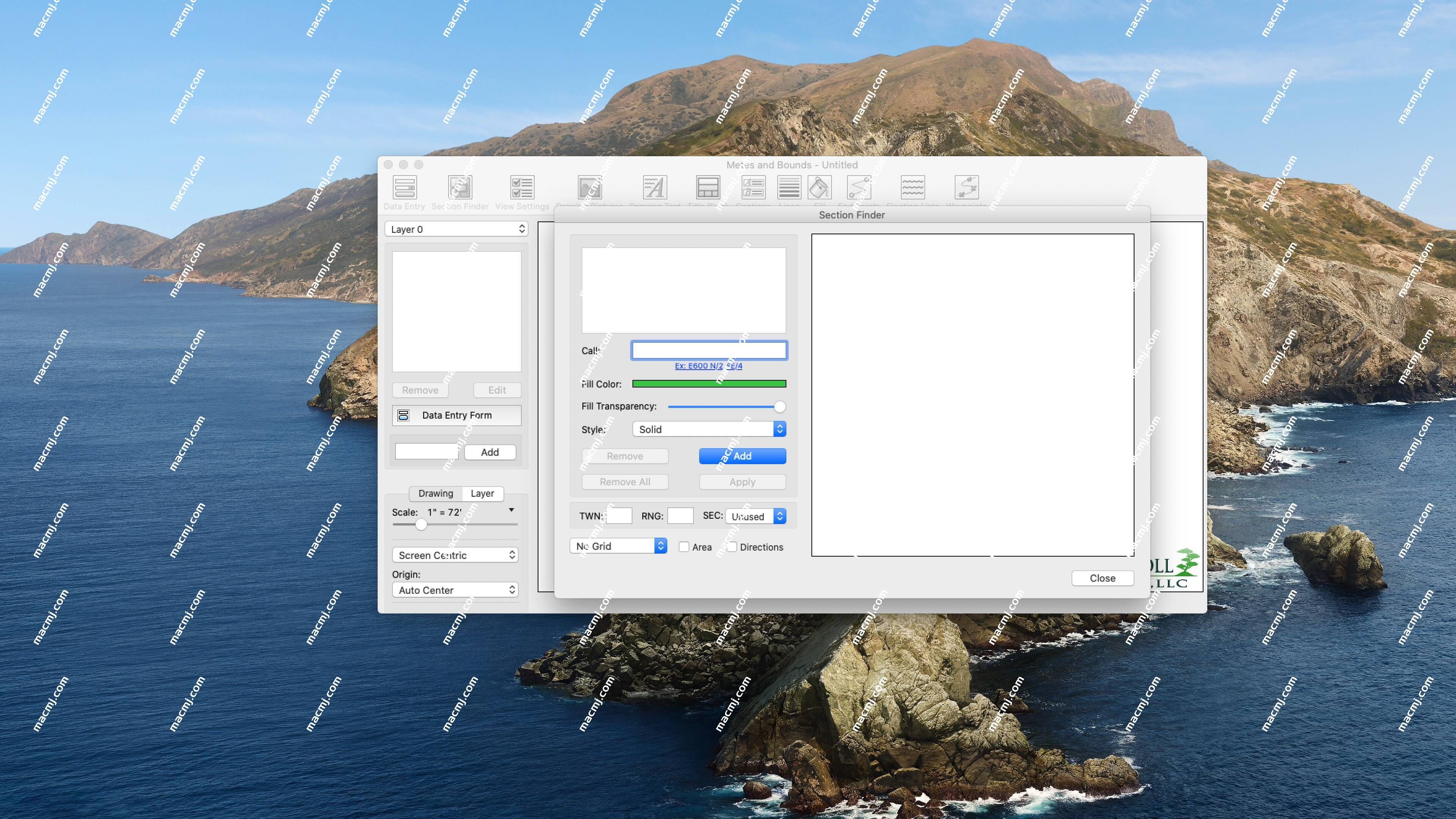The width and height of the screenshot is (1456, 819).
Task: Close the Section Finder dialog
Action: (1102, 578)
